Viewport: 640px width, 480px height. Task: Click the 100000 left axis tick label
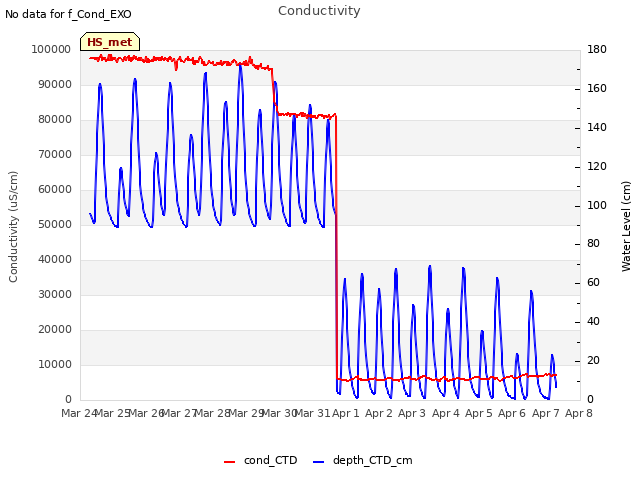click(51, 50)
